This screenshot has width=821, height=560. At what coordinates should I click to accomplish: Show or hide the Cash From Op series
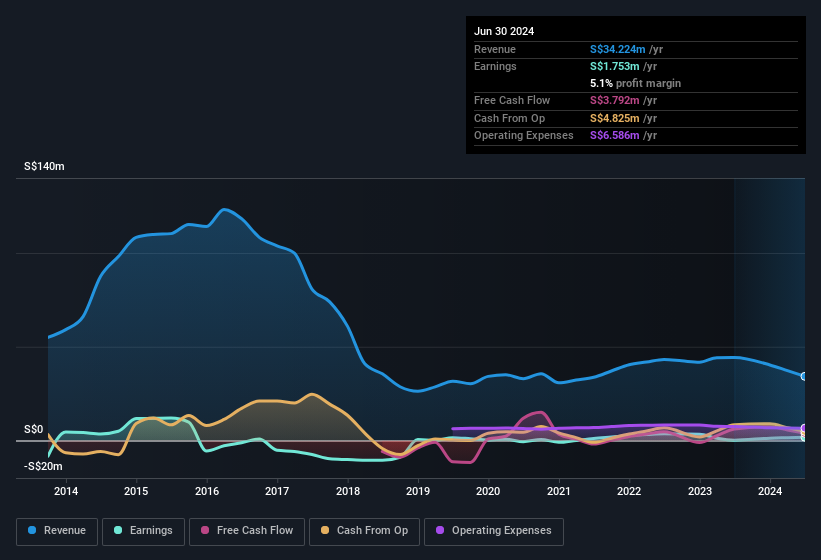365,530
